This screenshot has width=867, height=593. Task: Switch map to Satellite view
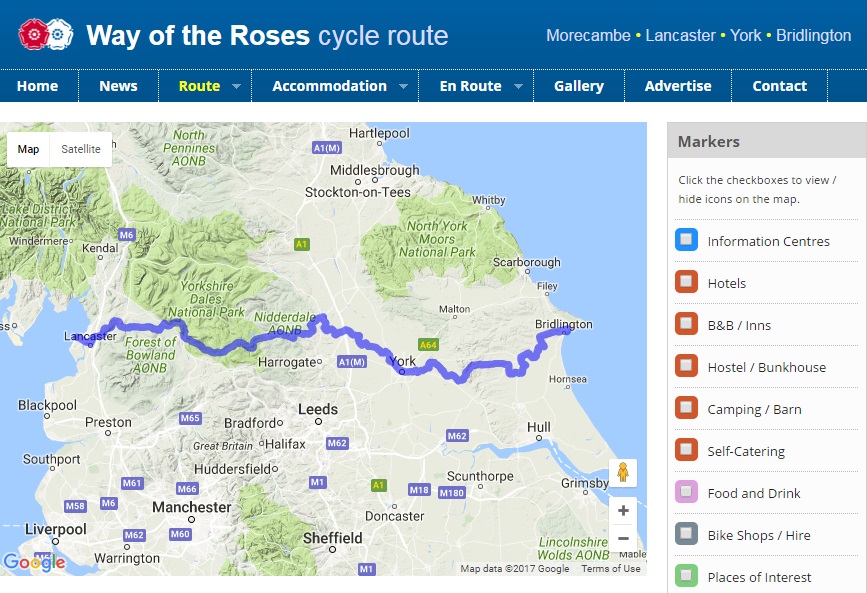pos(81,149)
